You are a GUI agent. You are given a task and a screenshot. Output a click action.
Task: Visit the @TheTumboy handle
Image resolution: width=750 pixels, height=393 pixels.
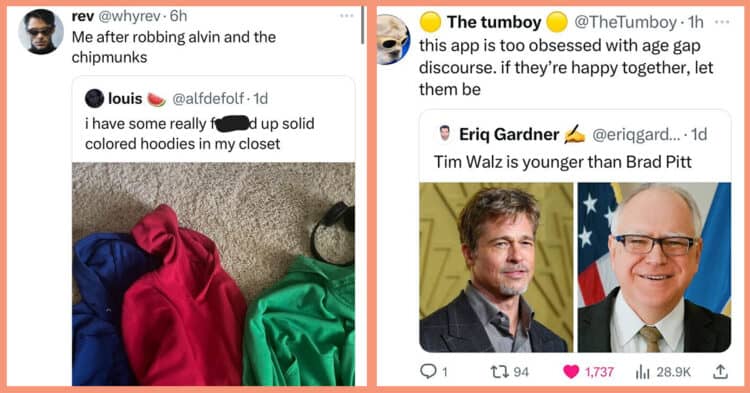pos(625,22)
